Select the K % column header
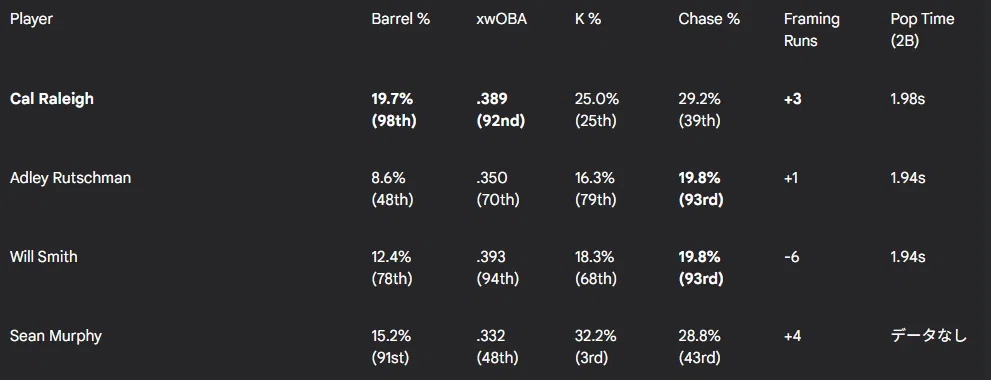 pyautogui.click(x=588, y=19)
